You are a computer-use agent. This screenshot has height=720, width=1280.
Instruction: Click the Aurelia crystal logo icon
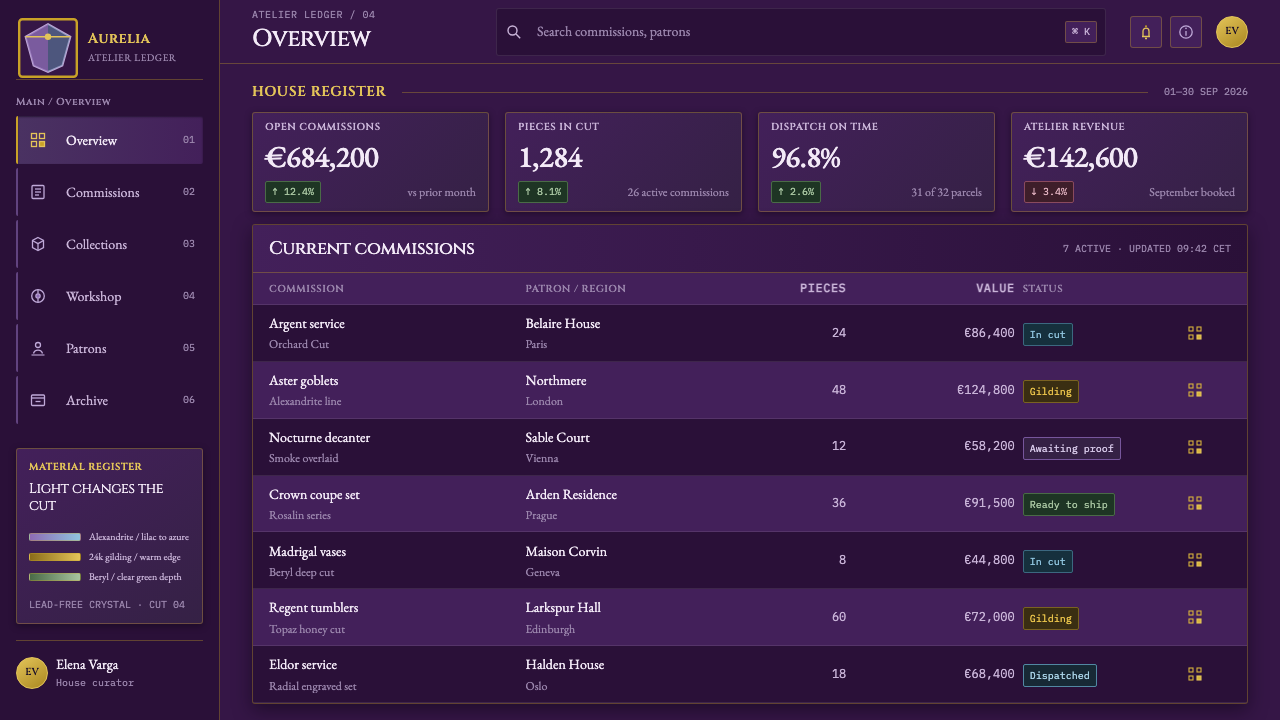pos(48,48)
